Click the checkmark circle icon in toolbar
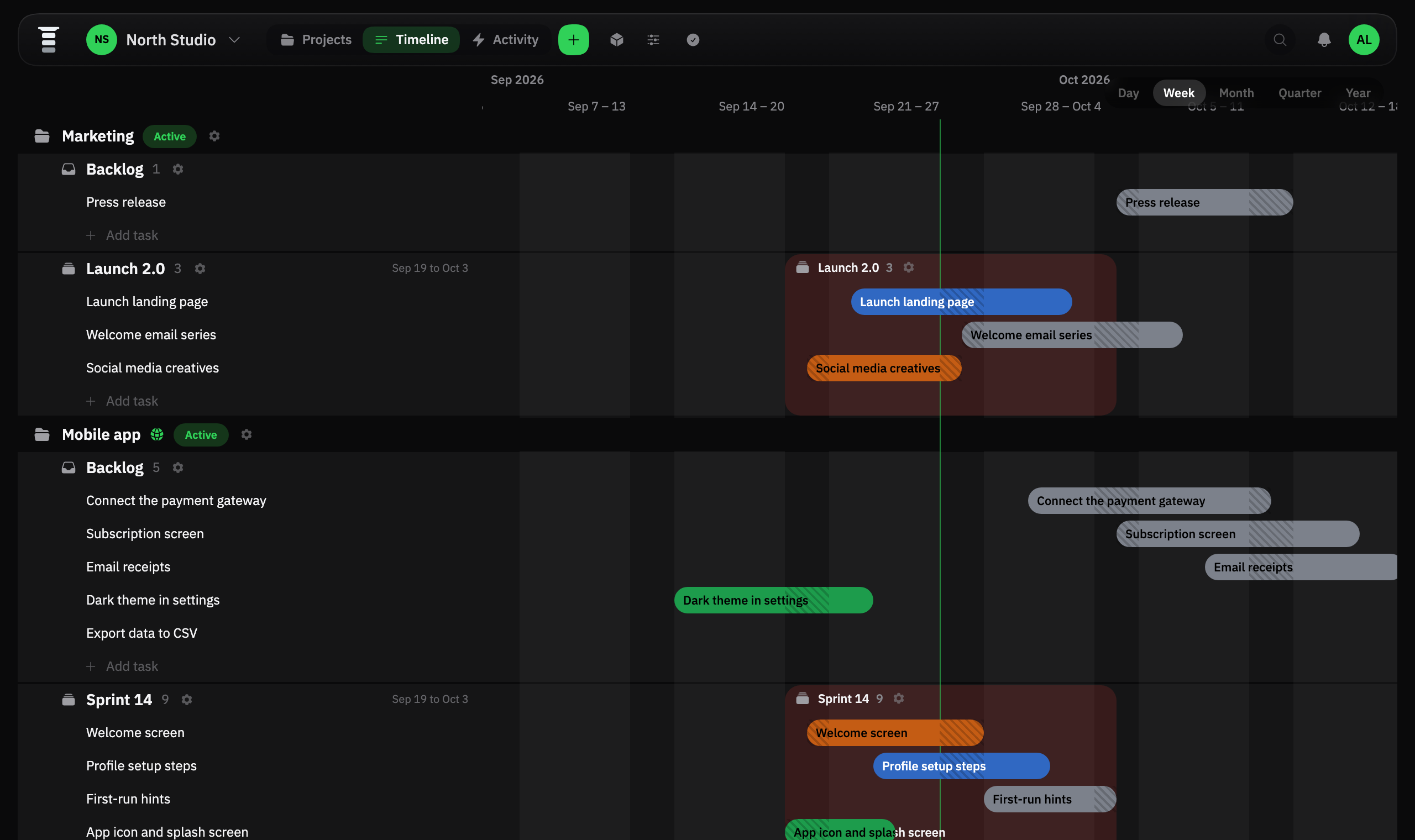The image size is (1415, 840). [x=693, y=40]
